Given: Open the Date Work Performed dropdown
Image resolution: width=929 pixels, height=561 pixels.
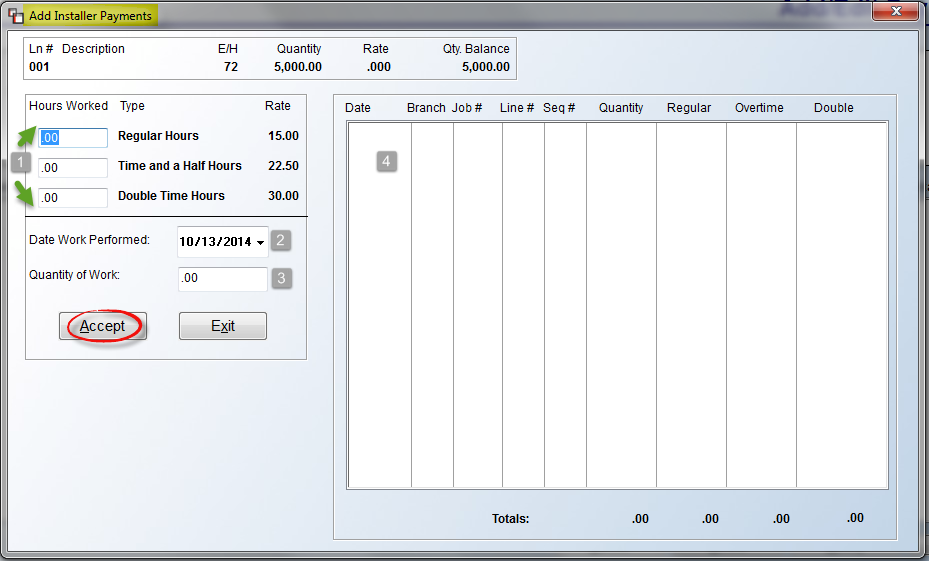Looking at the screenshot, I should pyautogui.click(x=261, y=242).
